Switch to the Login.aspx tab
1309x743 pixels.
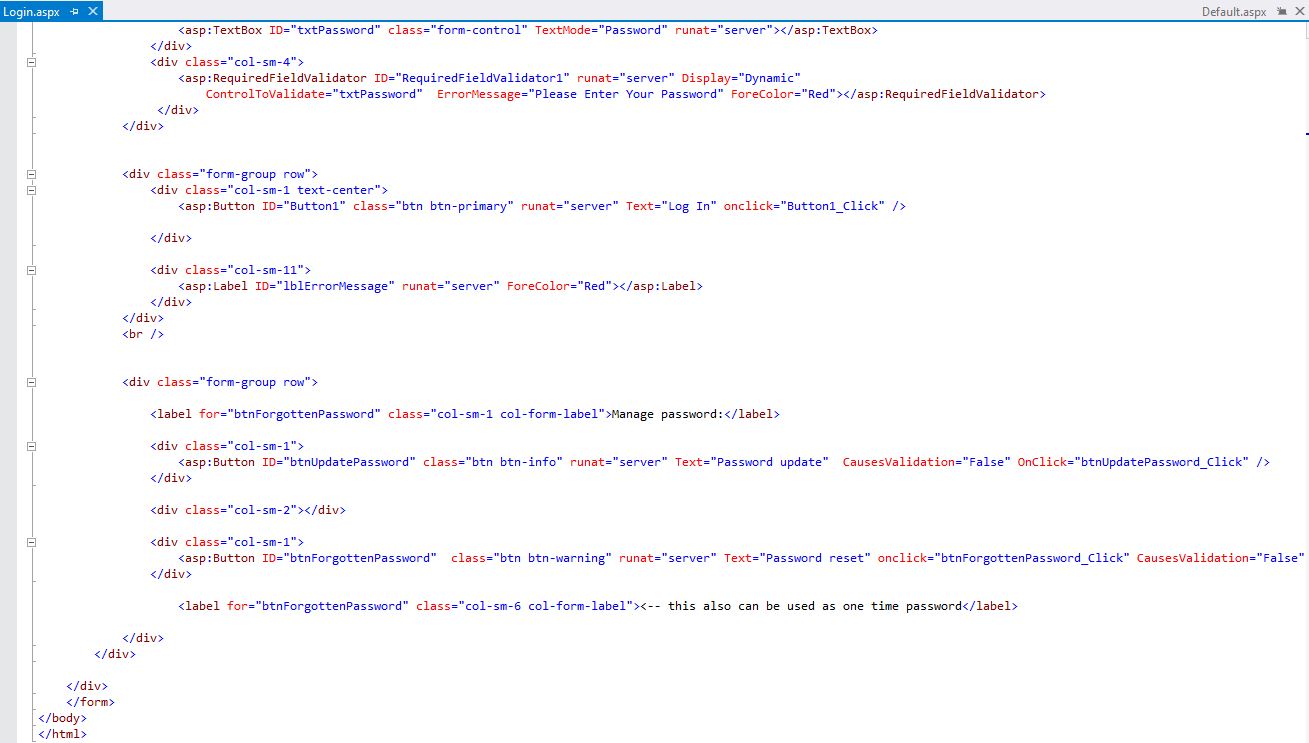[31, 11]
